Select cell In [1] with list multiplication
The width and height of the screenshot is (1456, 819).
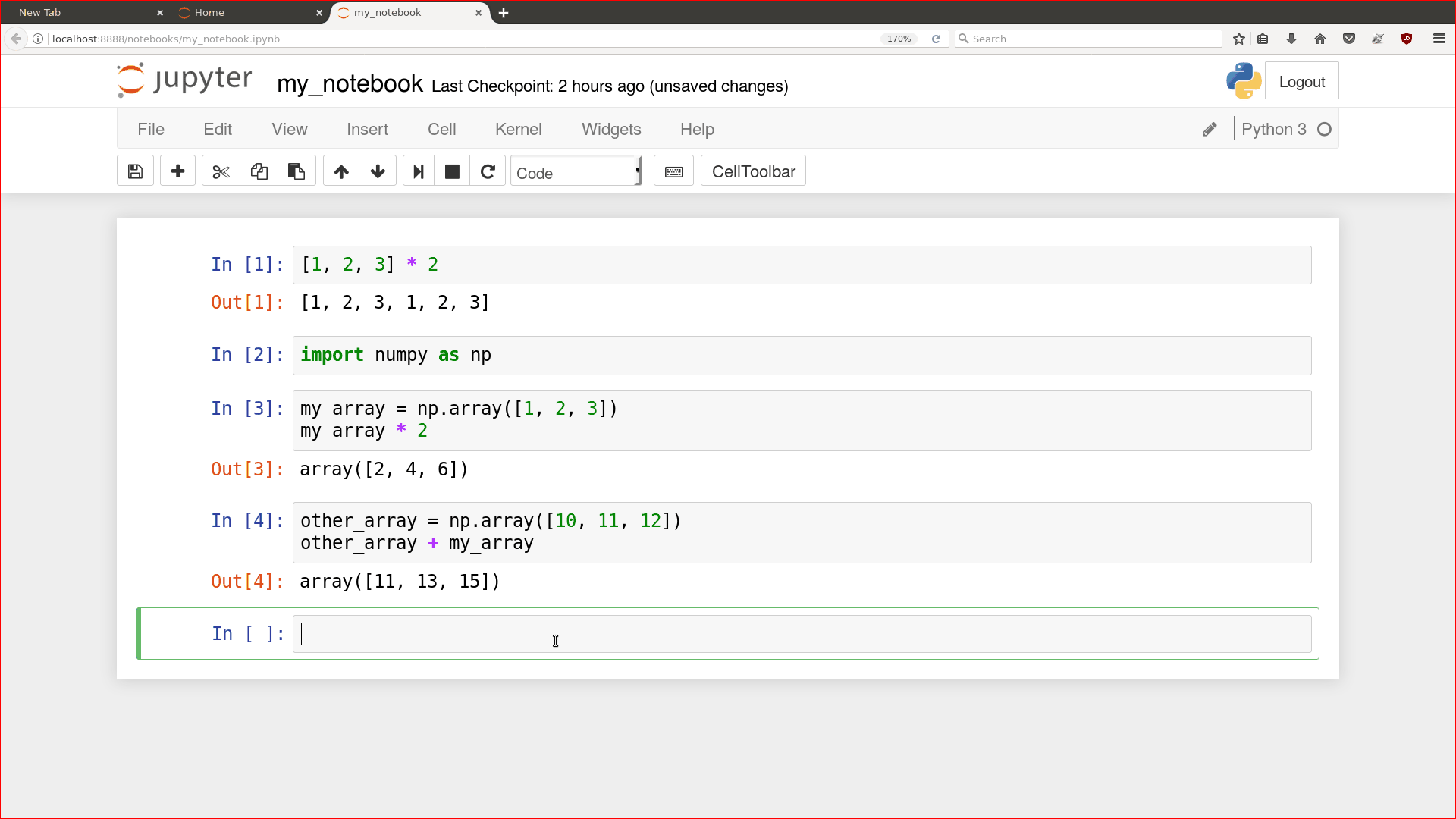[x=802, y=265]
